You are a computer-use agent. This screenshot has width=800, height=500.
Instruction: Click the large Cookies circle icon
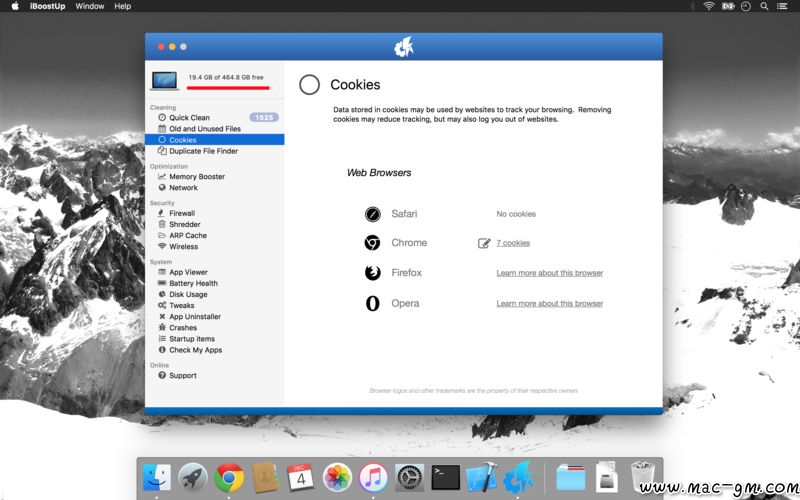tap(309, 85)
